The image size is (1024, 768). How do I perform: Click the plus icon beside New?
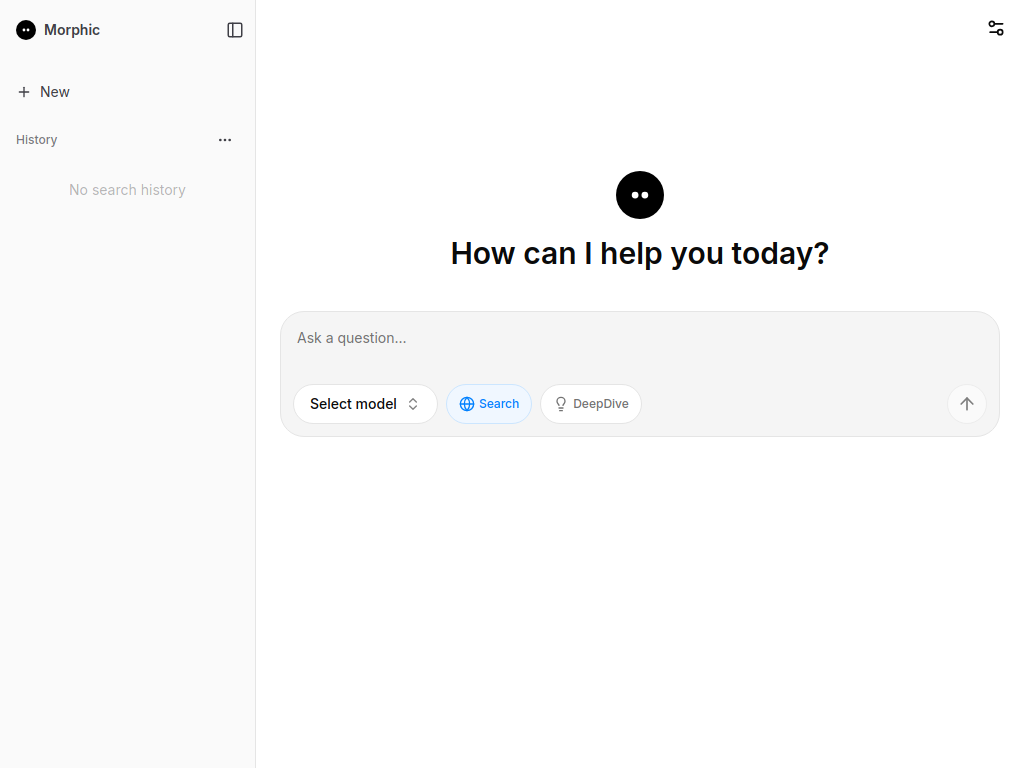coord(24,92)
